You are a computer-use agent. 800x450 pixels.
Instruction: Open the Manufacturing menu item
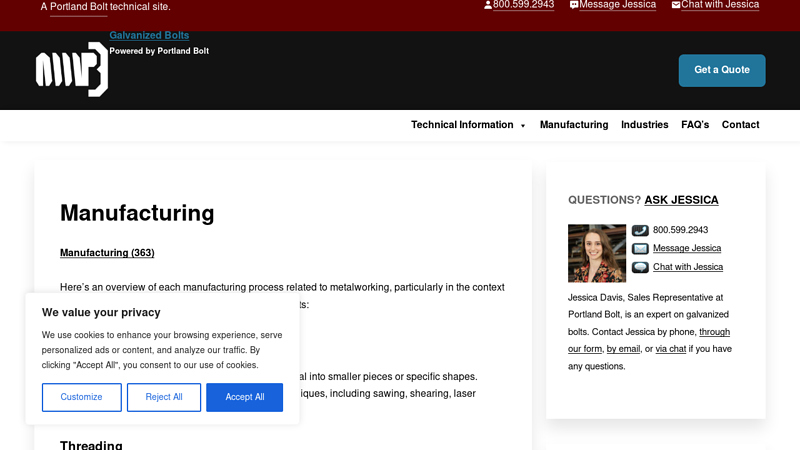point(574,125)
